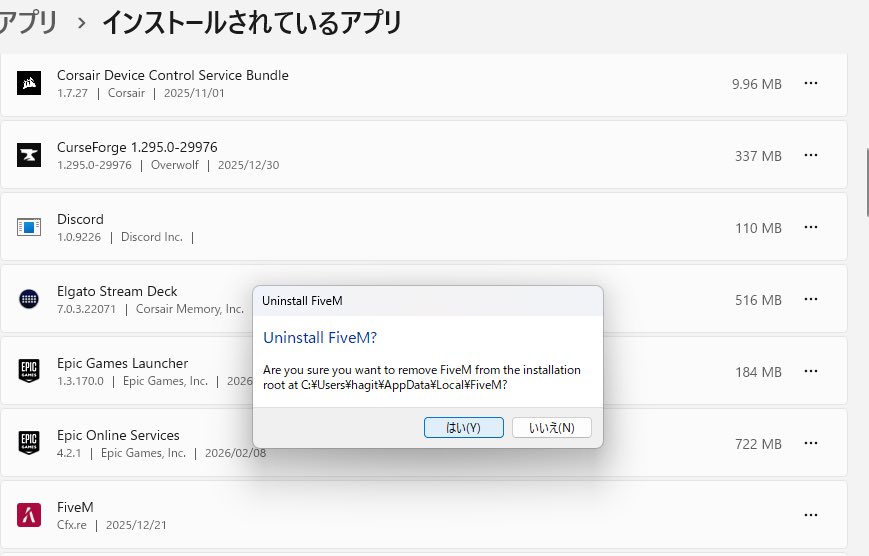Click the 9.96 MB size value
869x556 pixels.
coord(756,84)
